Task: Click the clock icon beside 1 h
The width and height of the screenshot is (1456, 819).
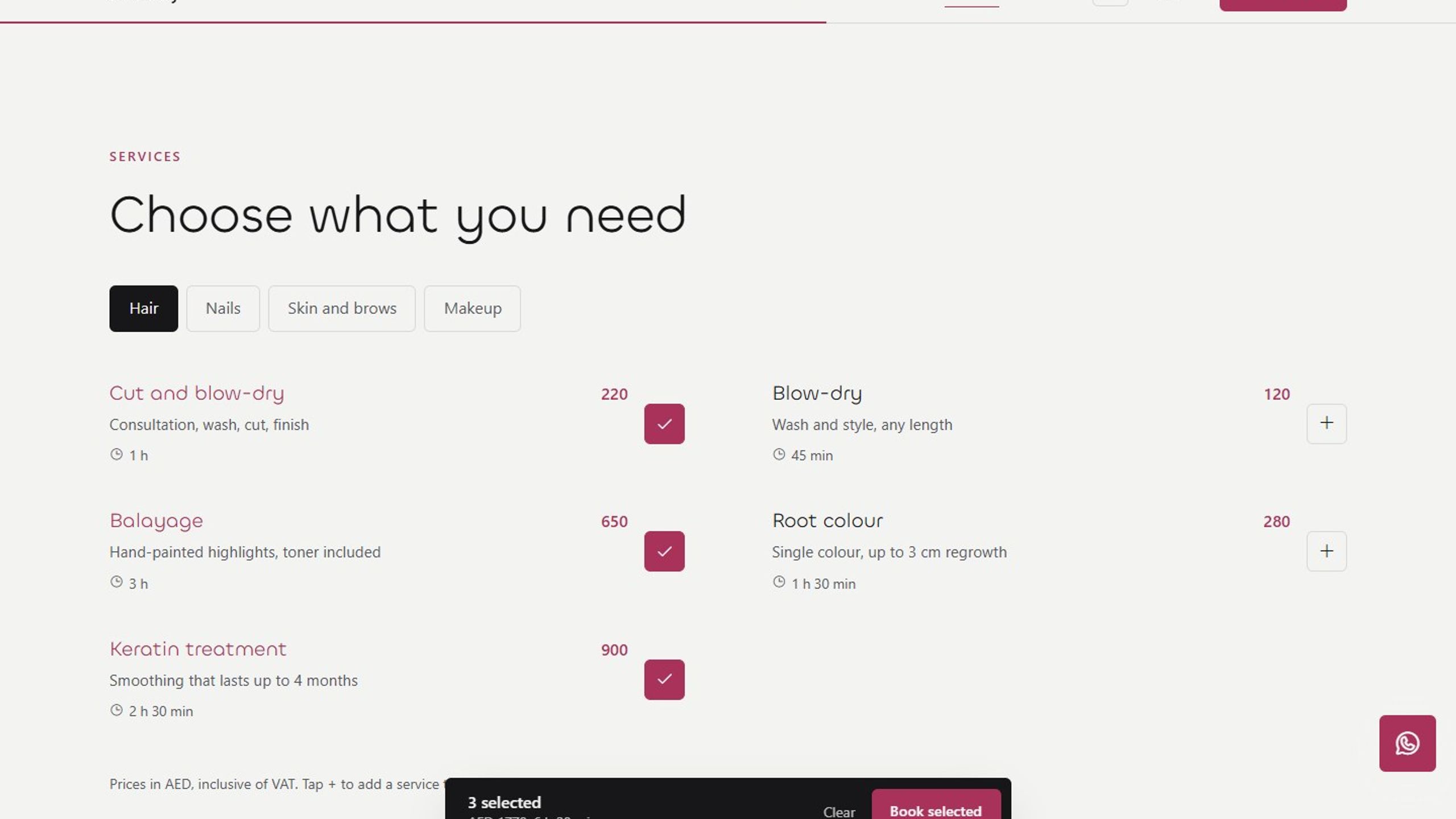Action: 116,454
